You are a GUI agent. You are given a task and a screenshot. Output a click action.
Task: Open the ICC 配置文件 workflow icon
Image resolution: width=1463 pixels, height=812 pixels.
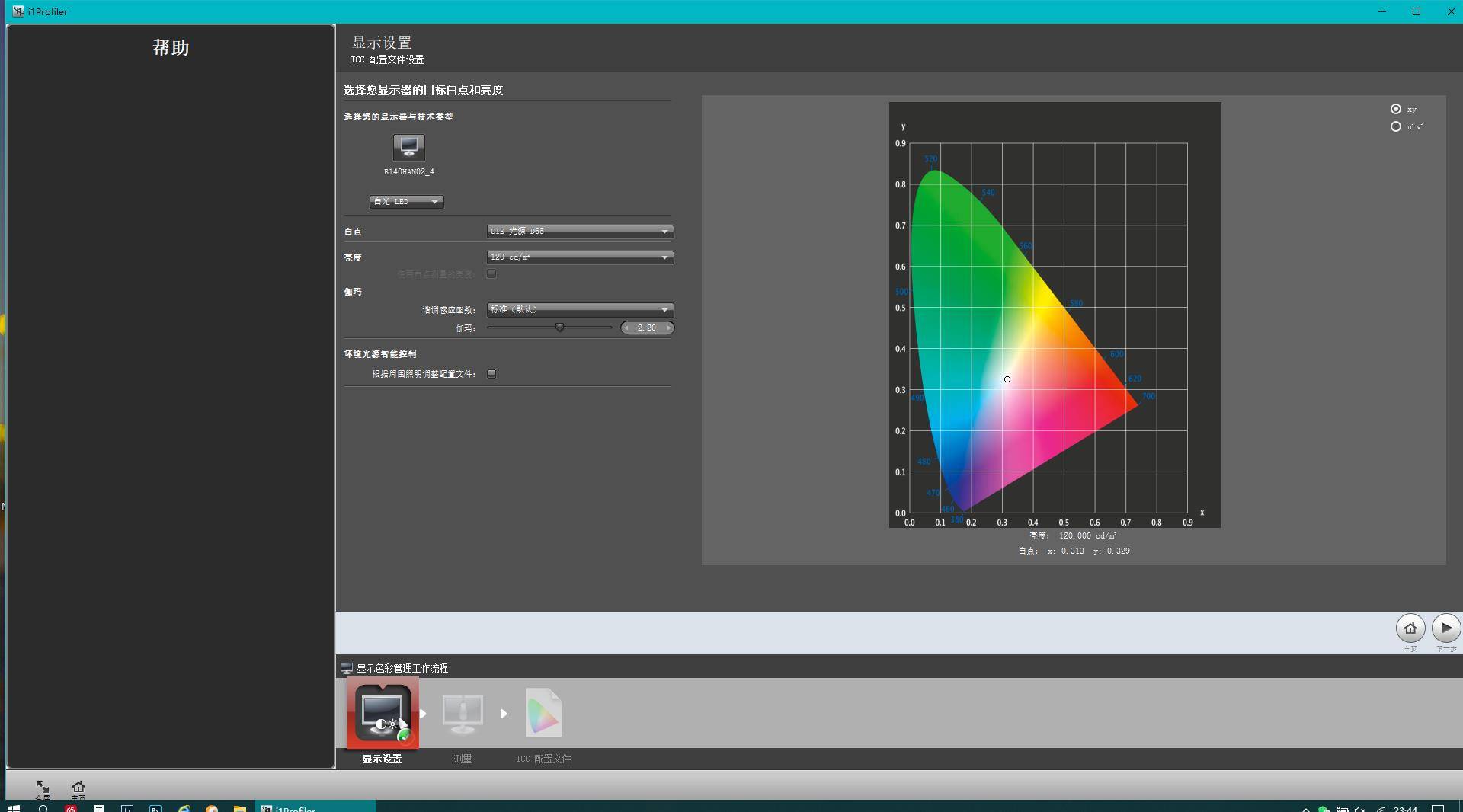tap(543, 714)
